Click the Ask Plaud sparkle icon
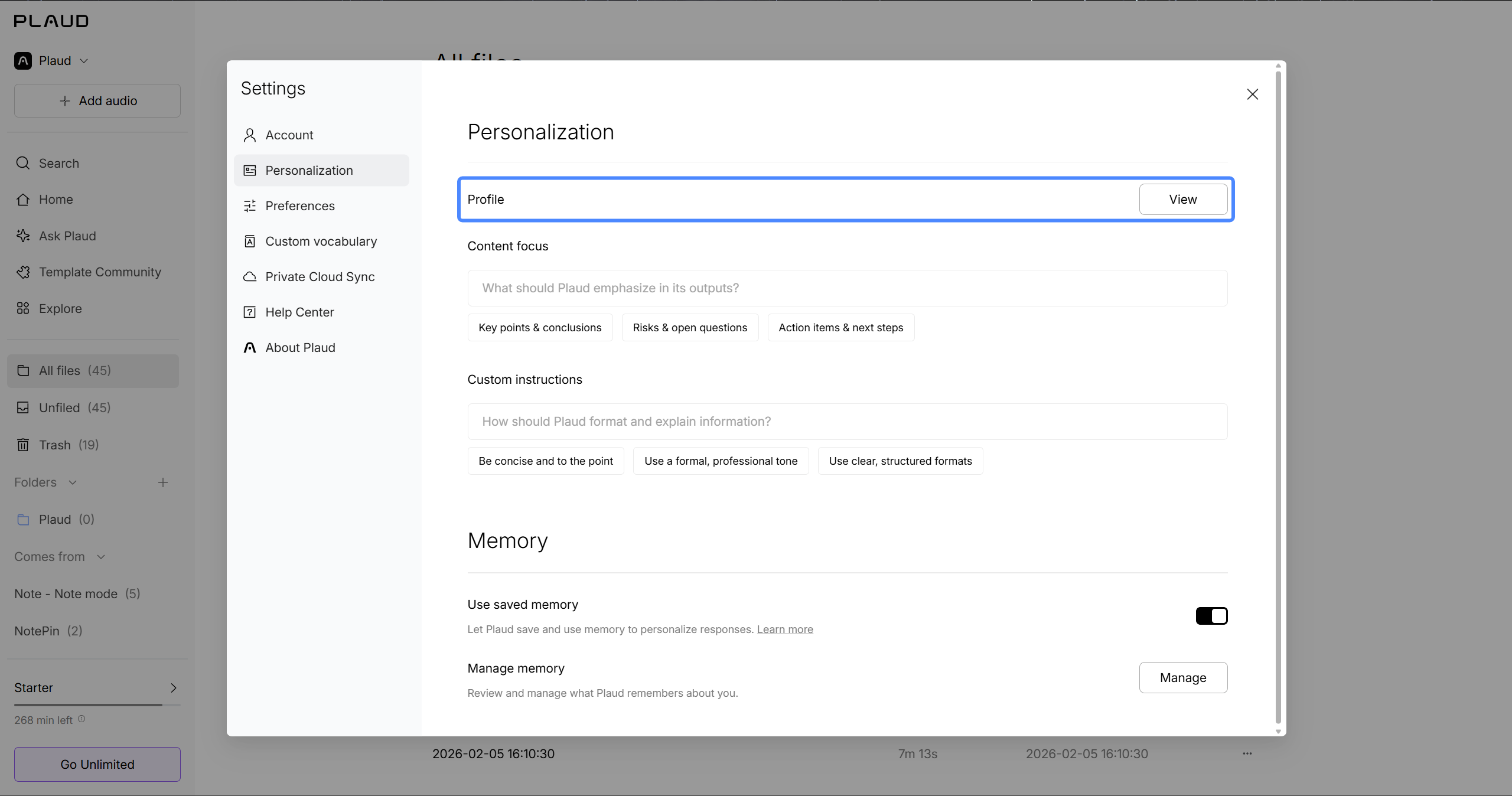 pos(23,236)
